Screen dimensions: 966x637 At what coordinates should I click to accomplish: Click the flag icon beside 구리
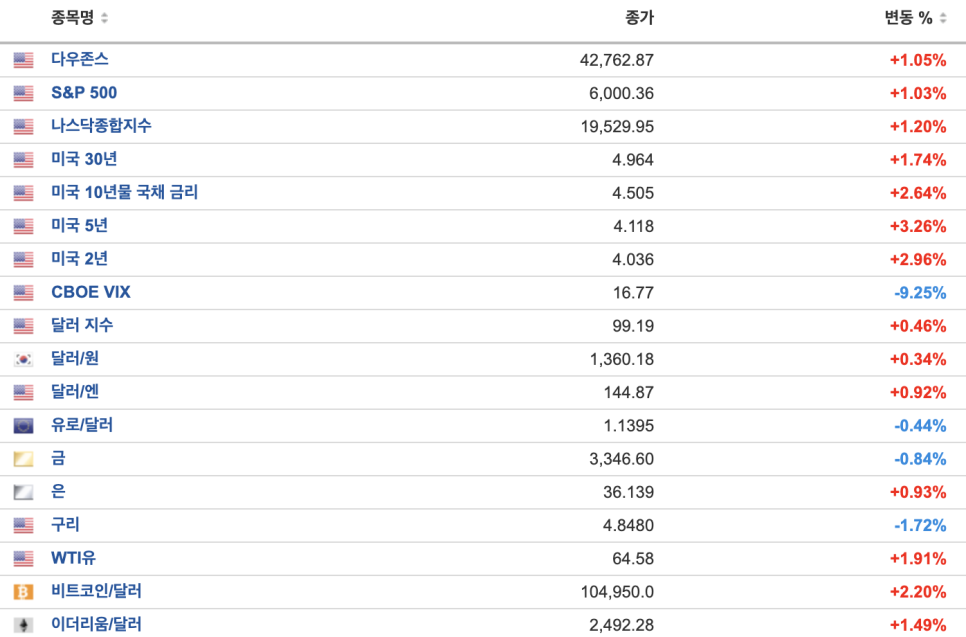coord(23,525)
